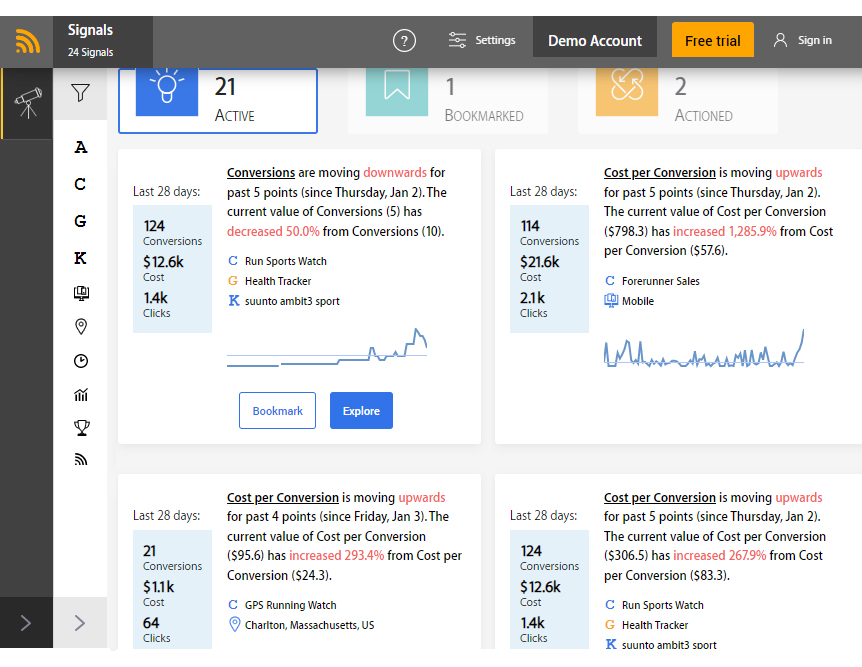The height and width of the screenshot is (667, 862).
Task: Click '21 Conversions' stat in third card
Action: point(172,558)
